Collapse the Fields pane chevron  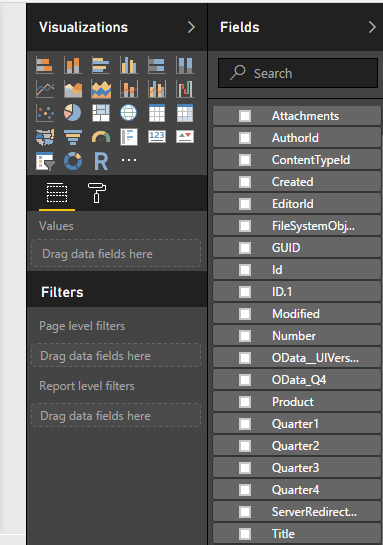coord(372,27)
